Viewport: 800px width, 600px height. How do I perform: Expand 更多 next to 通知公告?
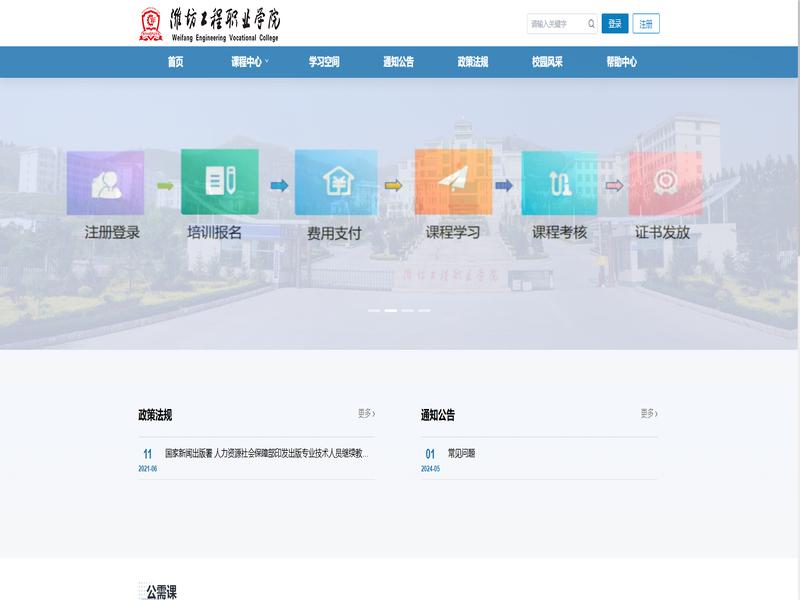[x=649, y=413]
